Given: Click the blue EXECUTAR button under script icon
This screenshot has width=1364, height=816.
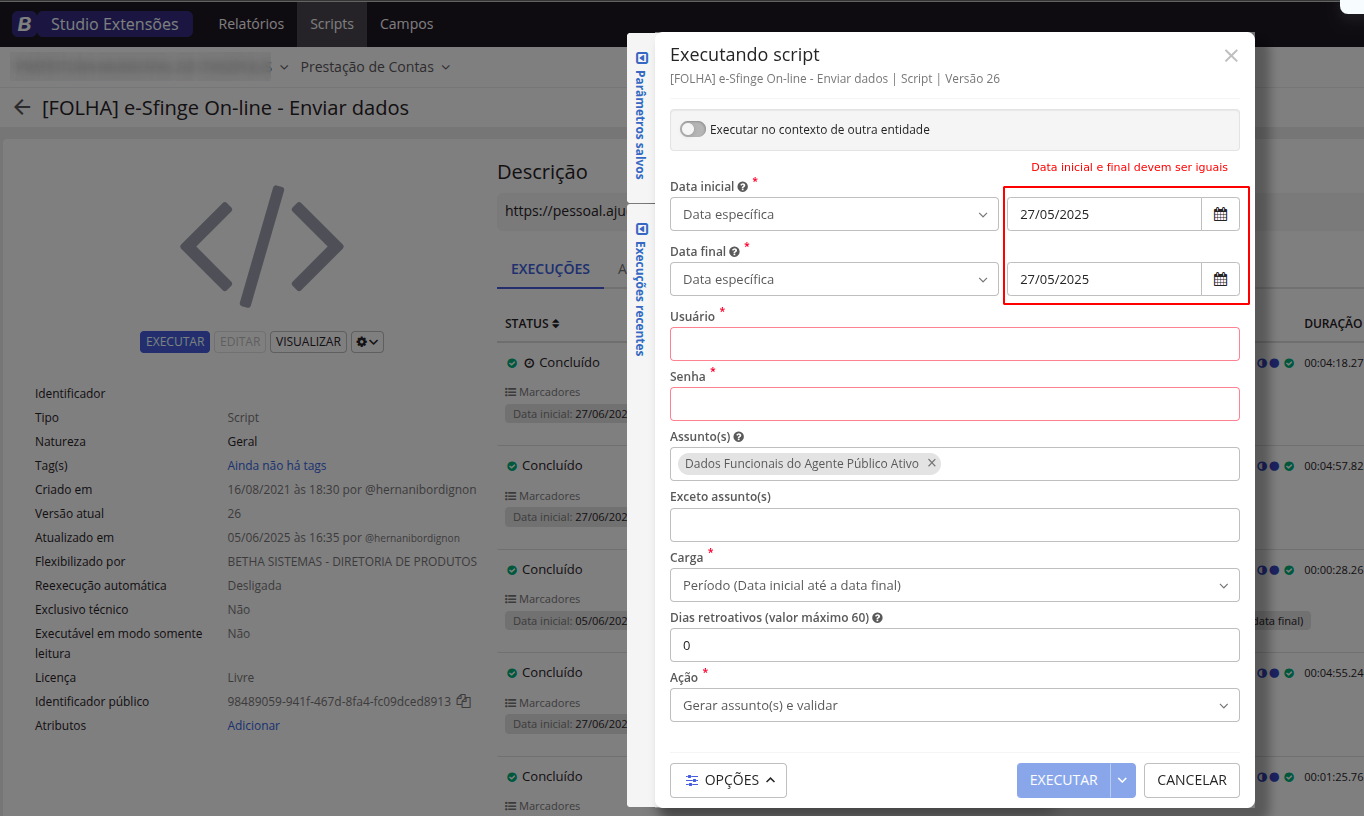Looking at the screenshot, I should click(x=175, y=342).
